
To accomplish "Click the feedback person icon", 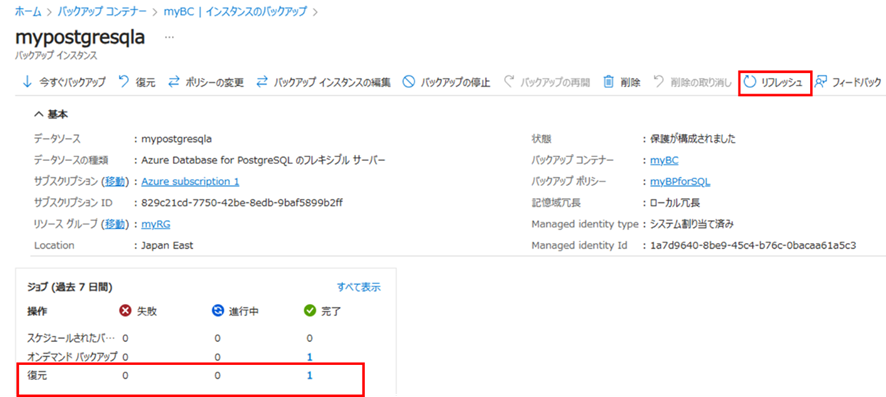I will click(821, 82).
